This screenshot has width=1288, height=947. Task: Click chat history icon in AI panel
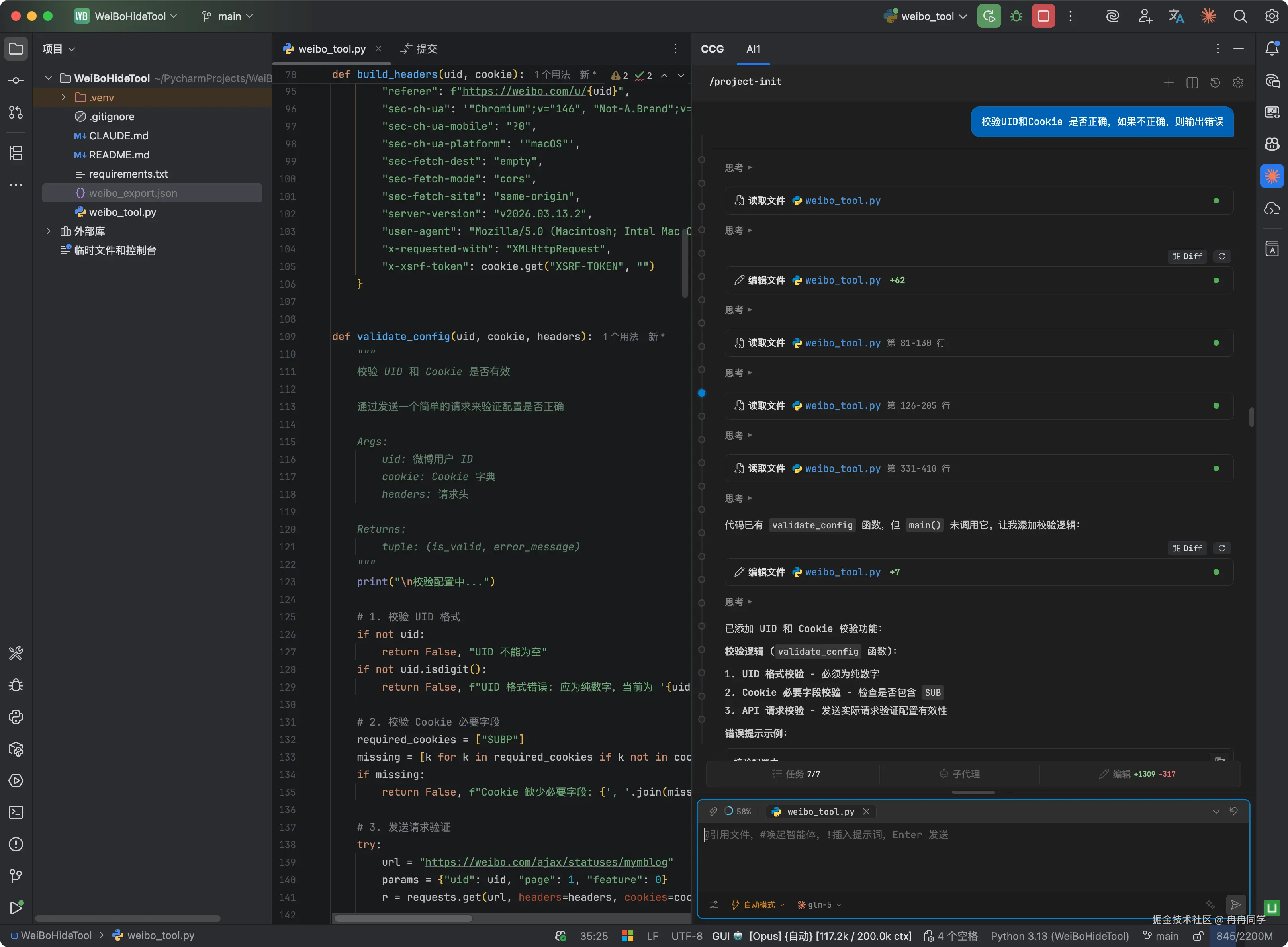pos(1215,82)
